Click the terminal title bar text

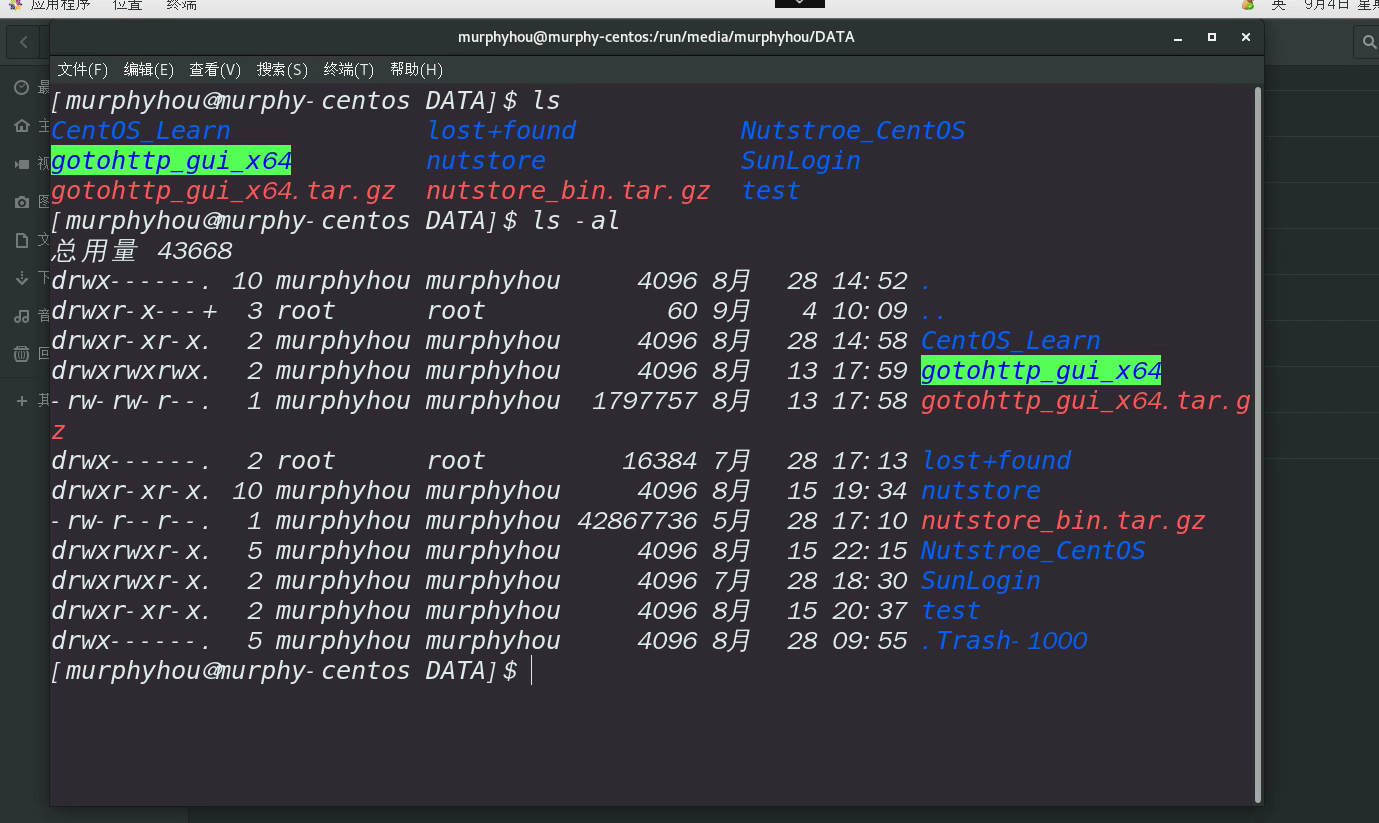(x=656, y=37)
